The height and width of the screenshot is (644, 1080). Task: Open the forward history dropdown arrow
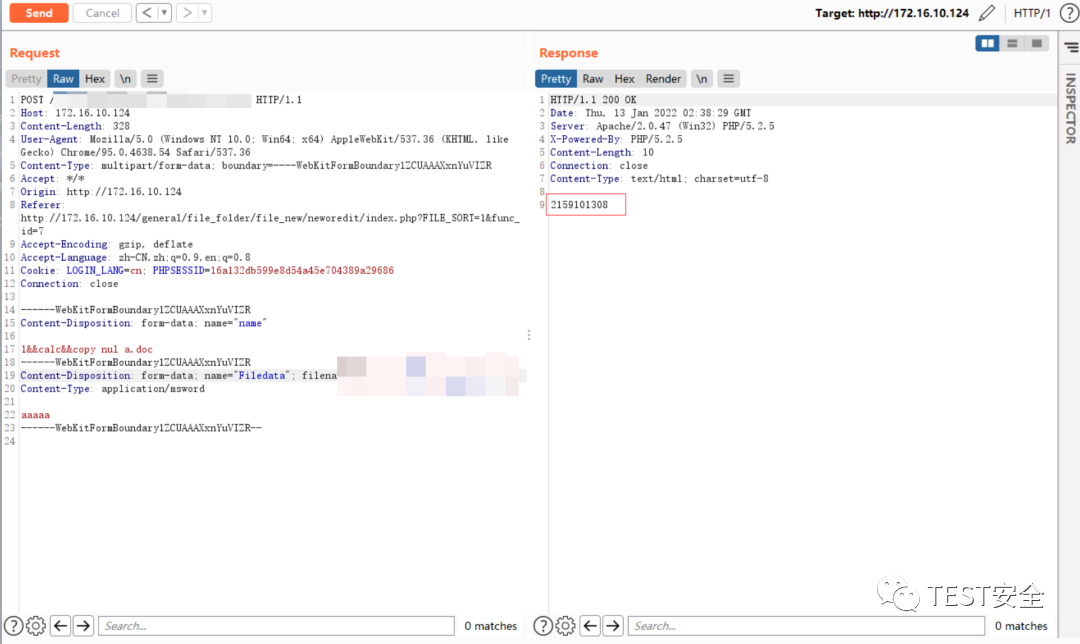click(x=205, y=13)
